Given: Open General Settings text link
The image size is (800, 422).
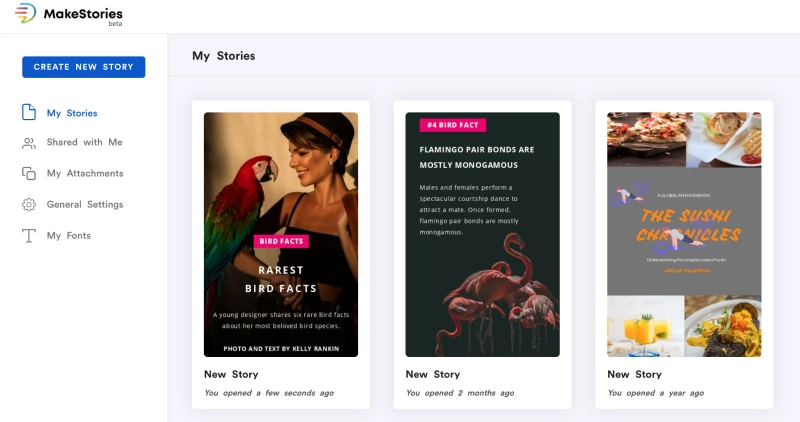Looking at the screenshot, I should [x=85, y=205].
